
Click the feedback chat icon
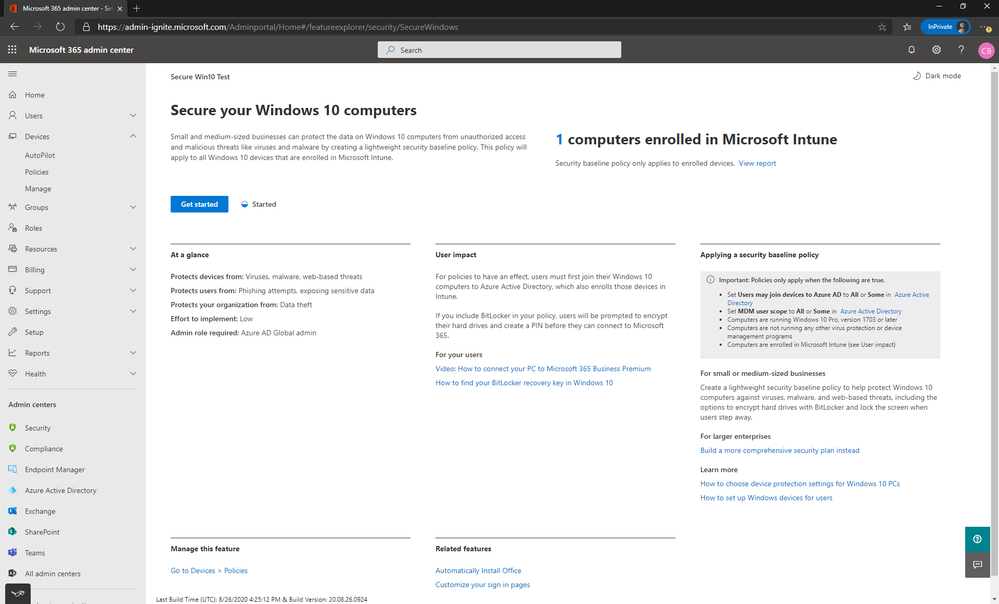click(x=977, y=564)
